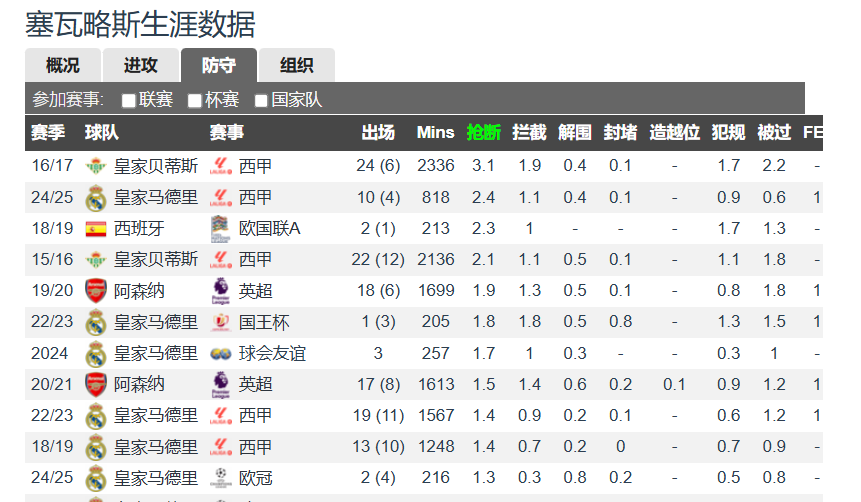Open 阿森纳 team link in 19/20 row

pyautogui.click(x=139, y=291)
